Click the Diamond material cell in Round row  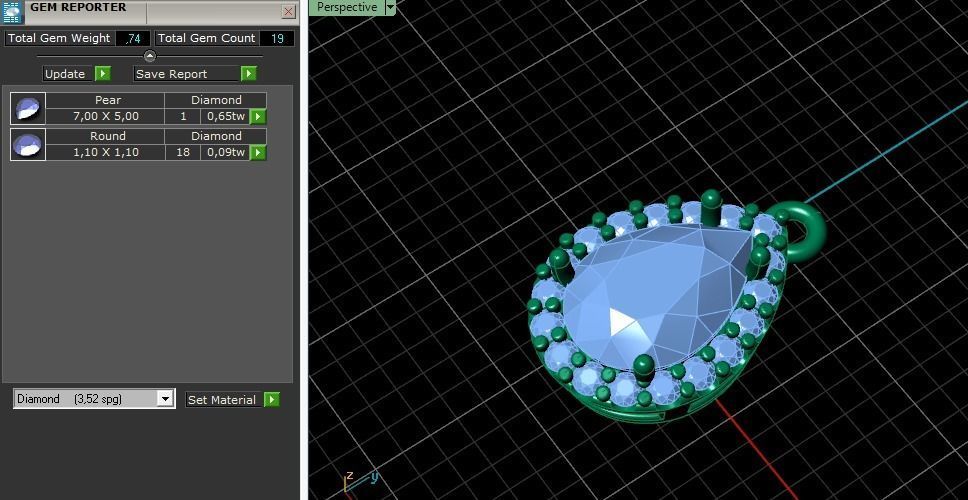point(216,136)
